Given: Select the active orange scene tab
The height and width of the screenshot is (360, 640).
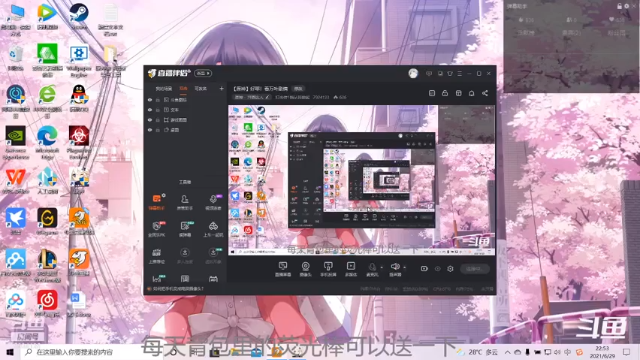Looking at the screenshot, I should pyautogui.click(x=183, y=88).
